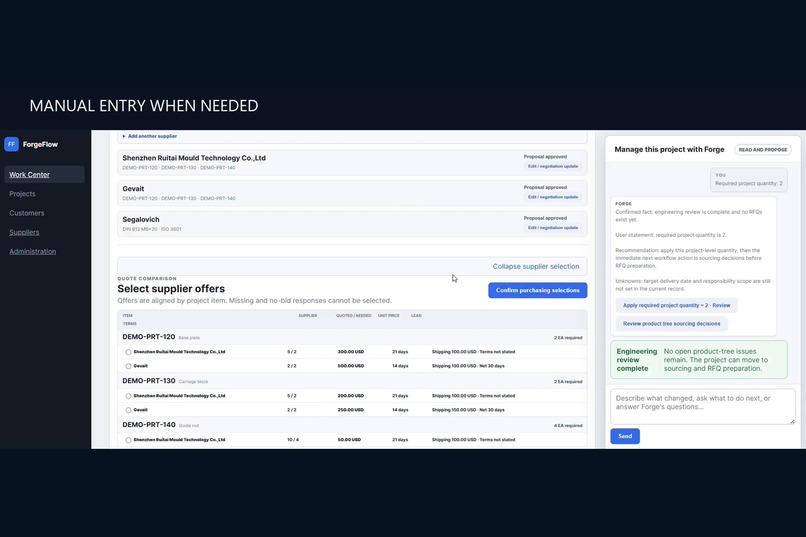Send message to Forge
This screenshot has height=537, width=806.
[x=625, y=436]
